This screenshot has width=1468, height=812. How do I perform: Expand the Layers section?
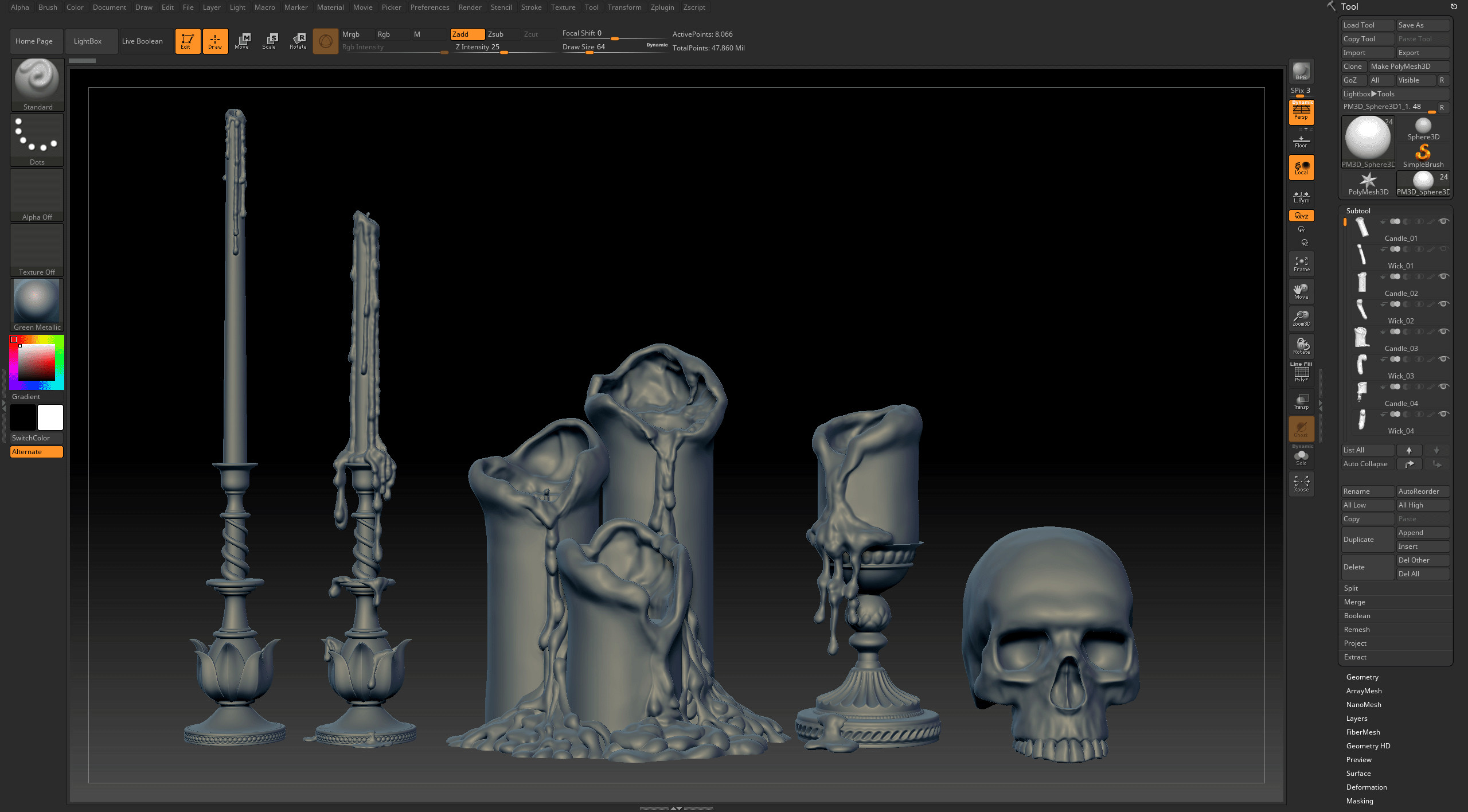(x=1357, y=719)
